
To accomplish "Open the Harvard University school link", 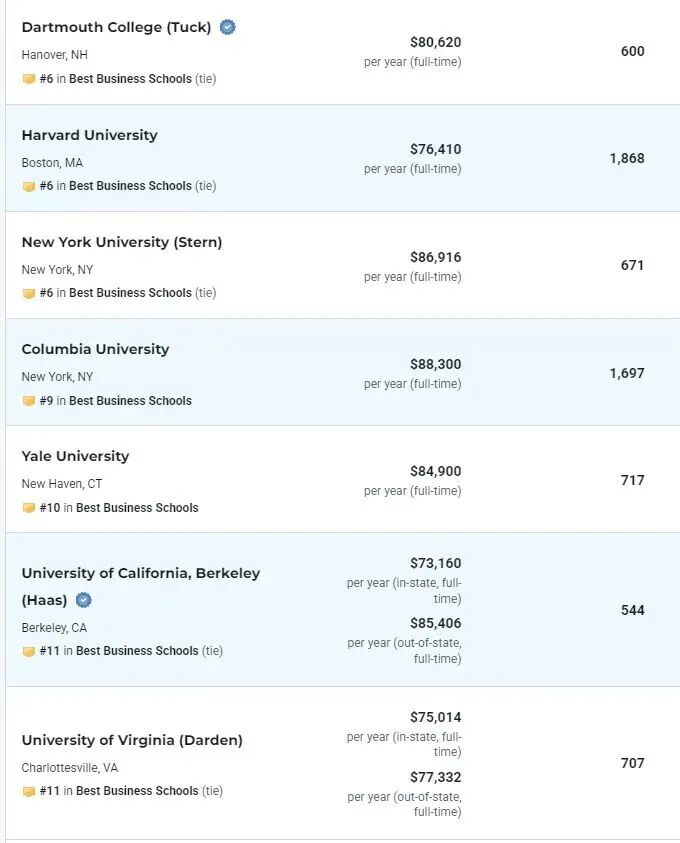I will pos(90,135).
